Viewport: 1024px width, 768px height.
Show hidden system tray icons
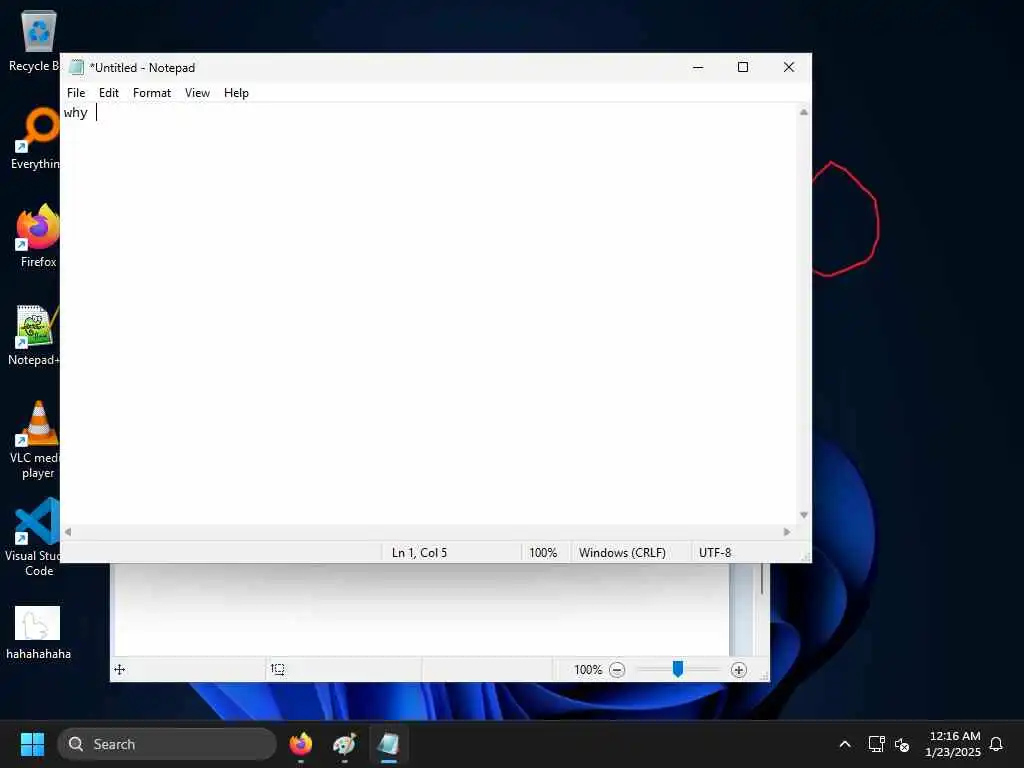(844, 744)
